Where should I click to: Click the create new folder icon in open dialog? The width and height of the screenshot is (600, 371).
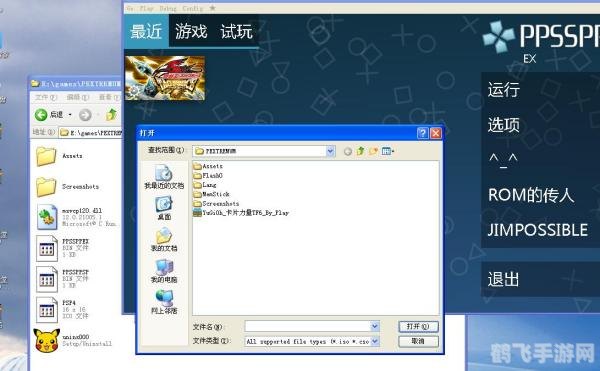point(373,151)
